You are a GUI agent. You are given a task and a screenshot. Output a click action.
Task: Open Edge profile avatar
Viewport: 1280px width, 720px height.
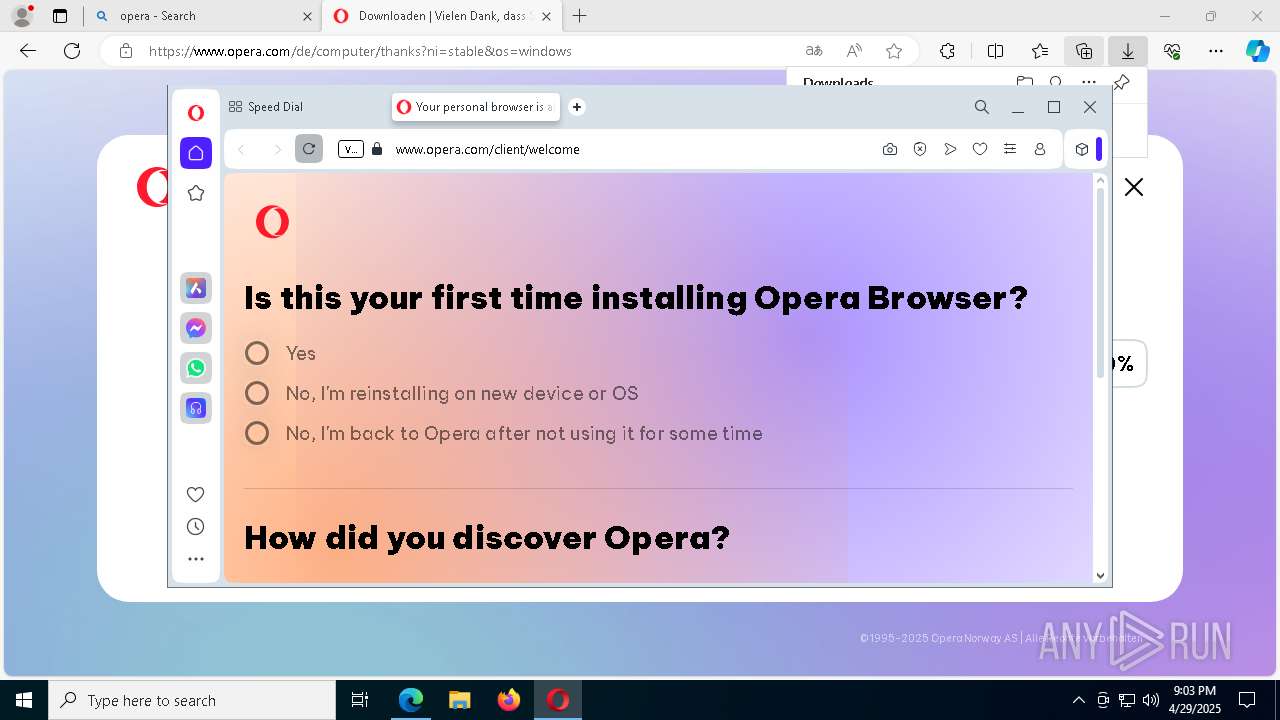coord(22,16)
